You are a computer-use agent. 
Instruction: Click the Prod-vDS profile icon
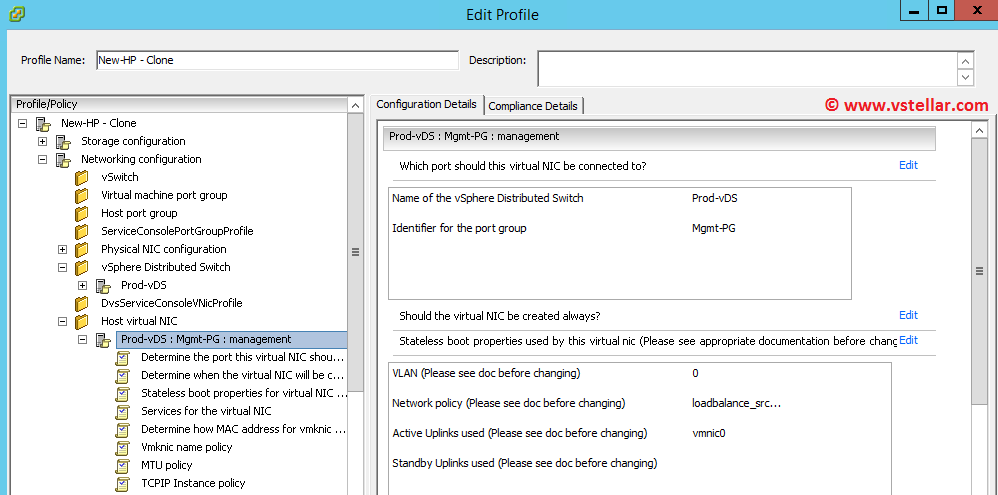(102, 286)
